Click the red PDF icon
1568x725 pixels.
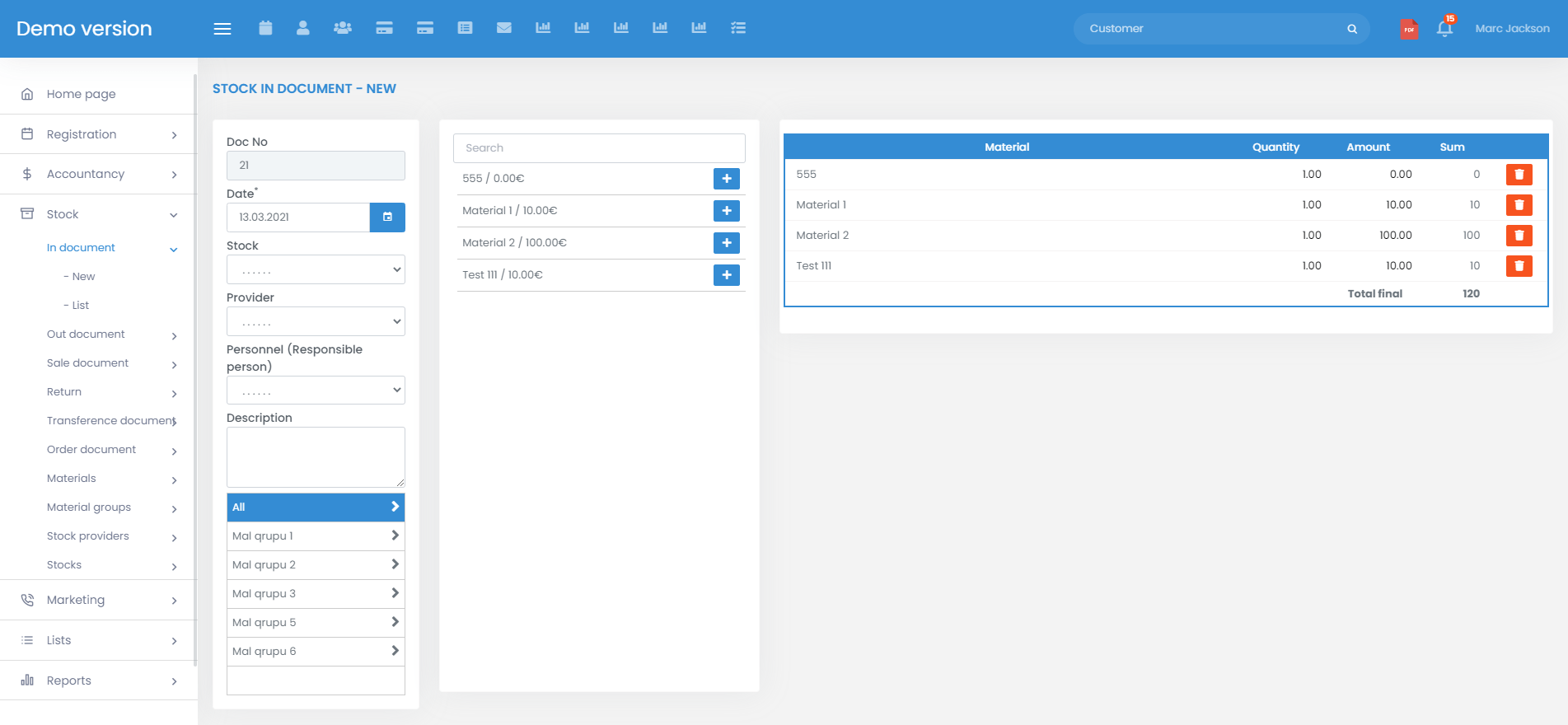pyautogui.click(x=1409, y=30)
